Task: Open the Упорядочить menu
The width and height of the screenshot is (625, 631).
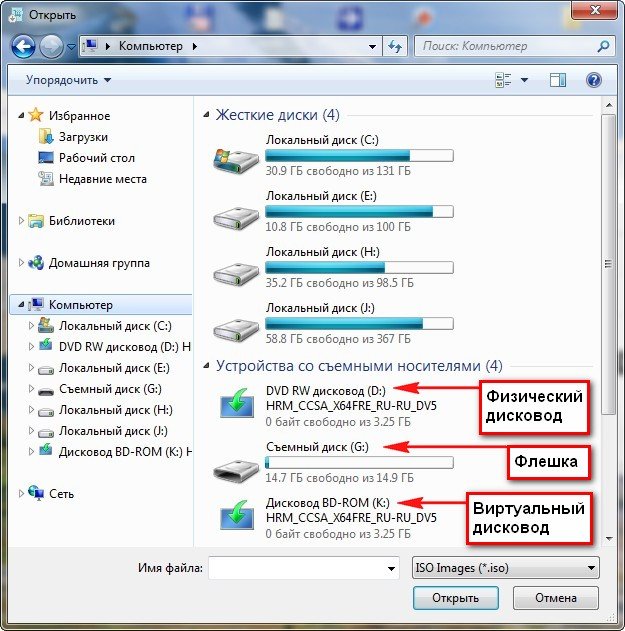Action: tap(68, 80)
